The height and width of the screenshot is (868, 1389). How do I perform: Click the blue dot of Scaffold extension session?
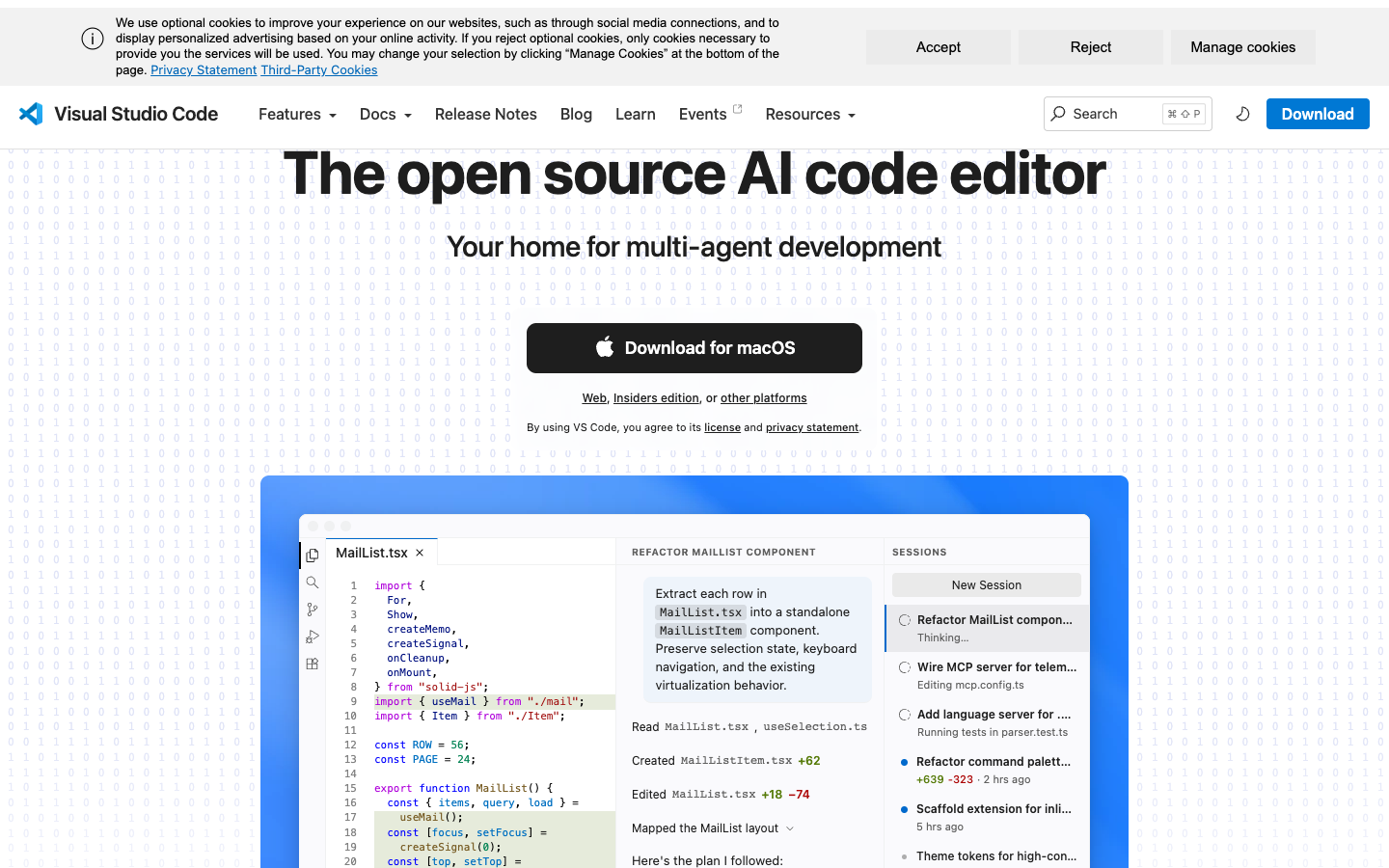point(904,809)
